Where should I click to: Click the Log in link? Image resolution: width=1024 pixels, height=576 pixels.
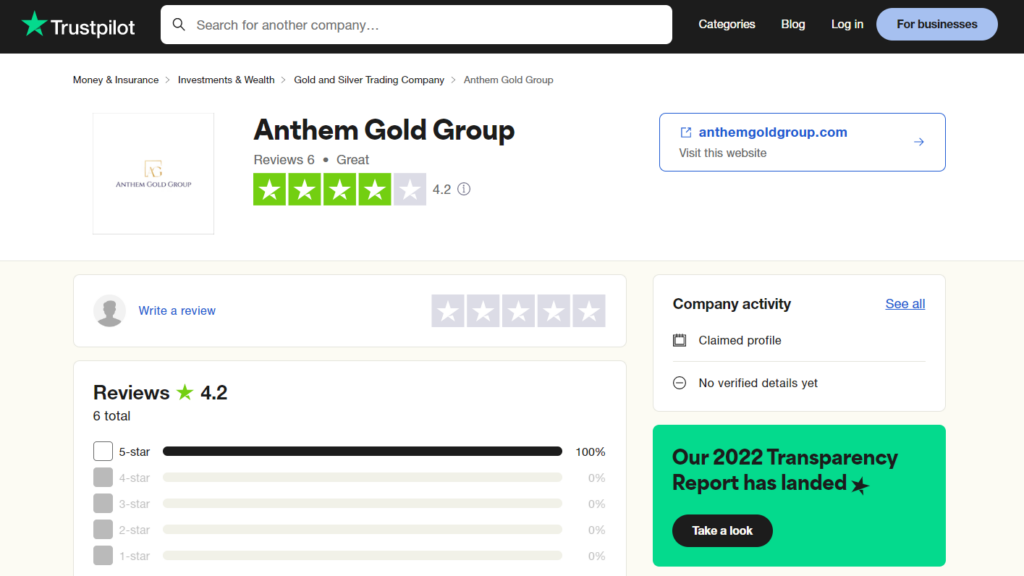847,24
